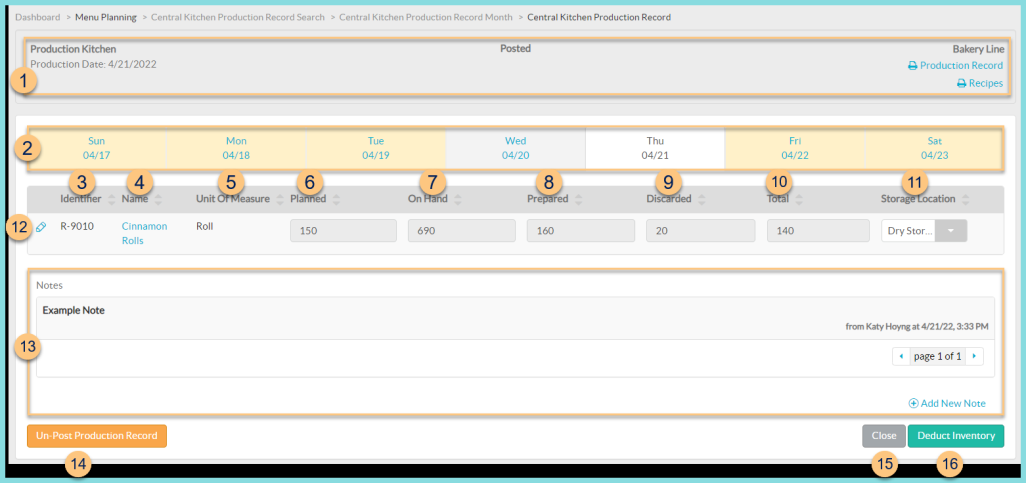Click the Prepared field showing 160
This screenshot has width=1026, height=483.
coord(581,231)
